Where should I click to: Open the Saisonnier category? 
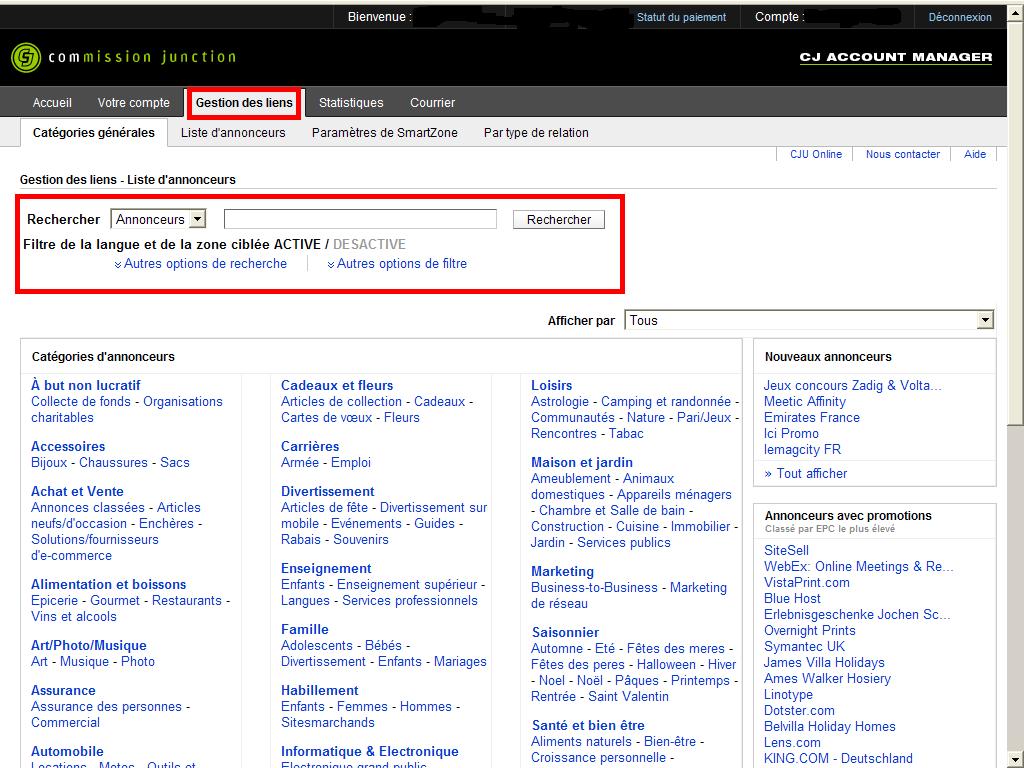click(x=566, y=632)
